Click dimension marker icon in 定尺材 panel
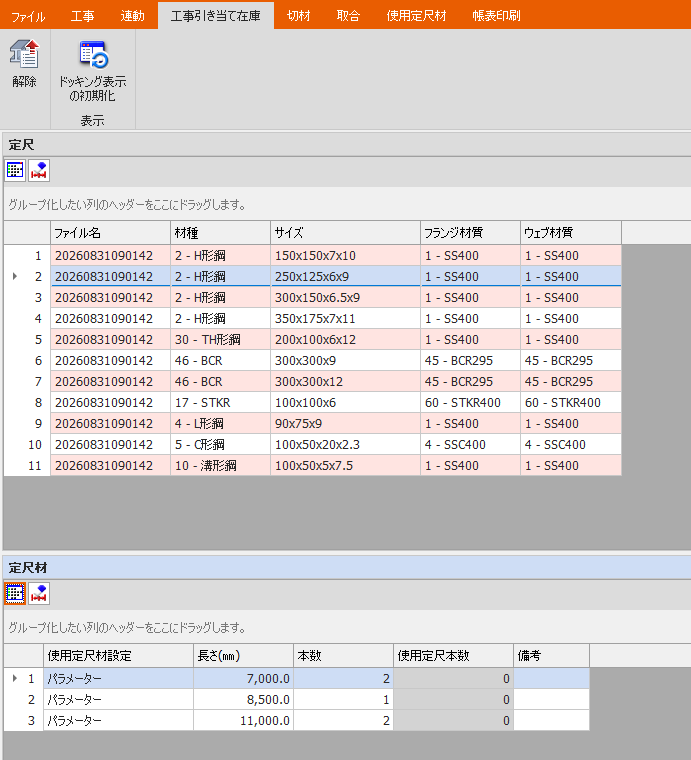The image size is (691, 760). coord(39,593)
